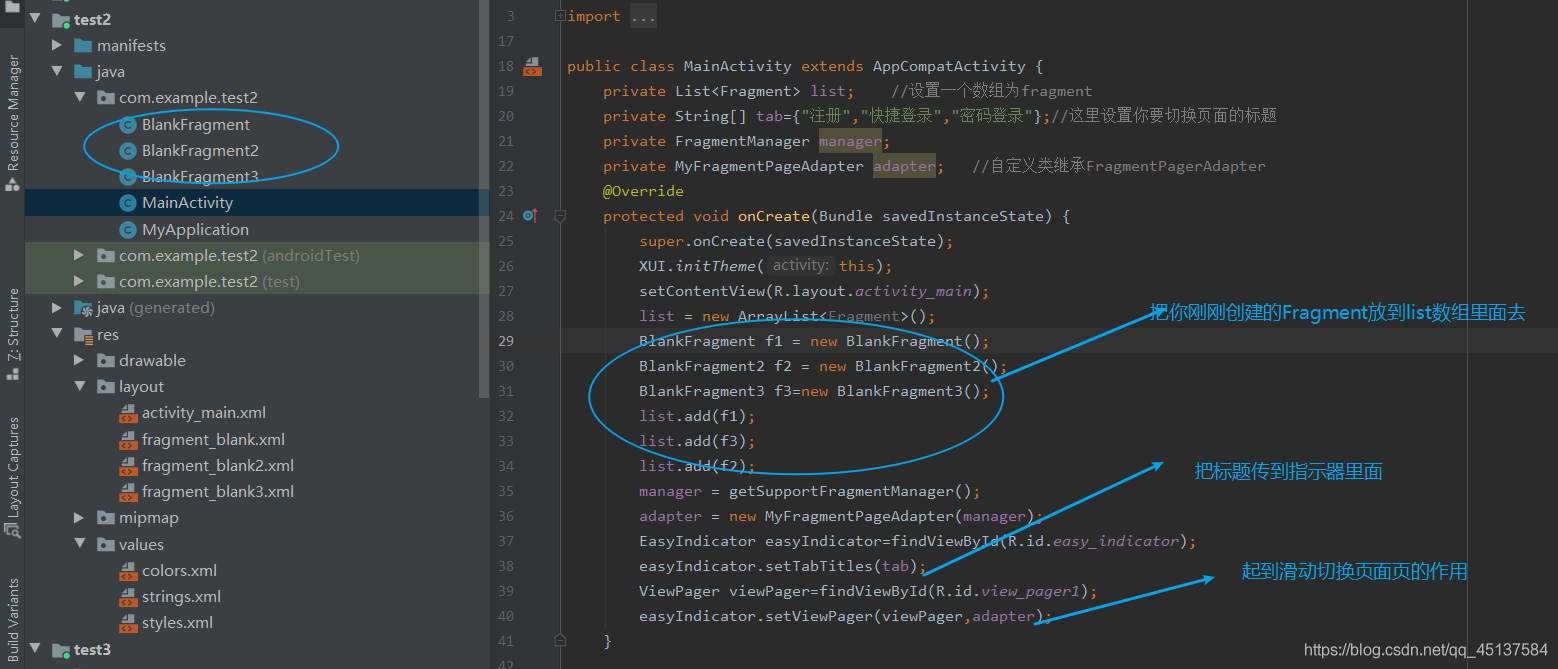This screenshot has width=1558, height=669.
Task: Select BlankFragment3 class icon
Action: pos(127,177)
